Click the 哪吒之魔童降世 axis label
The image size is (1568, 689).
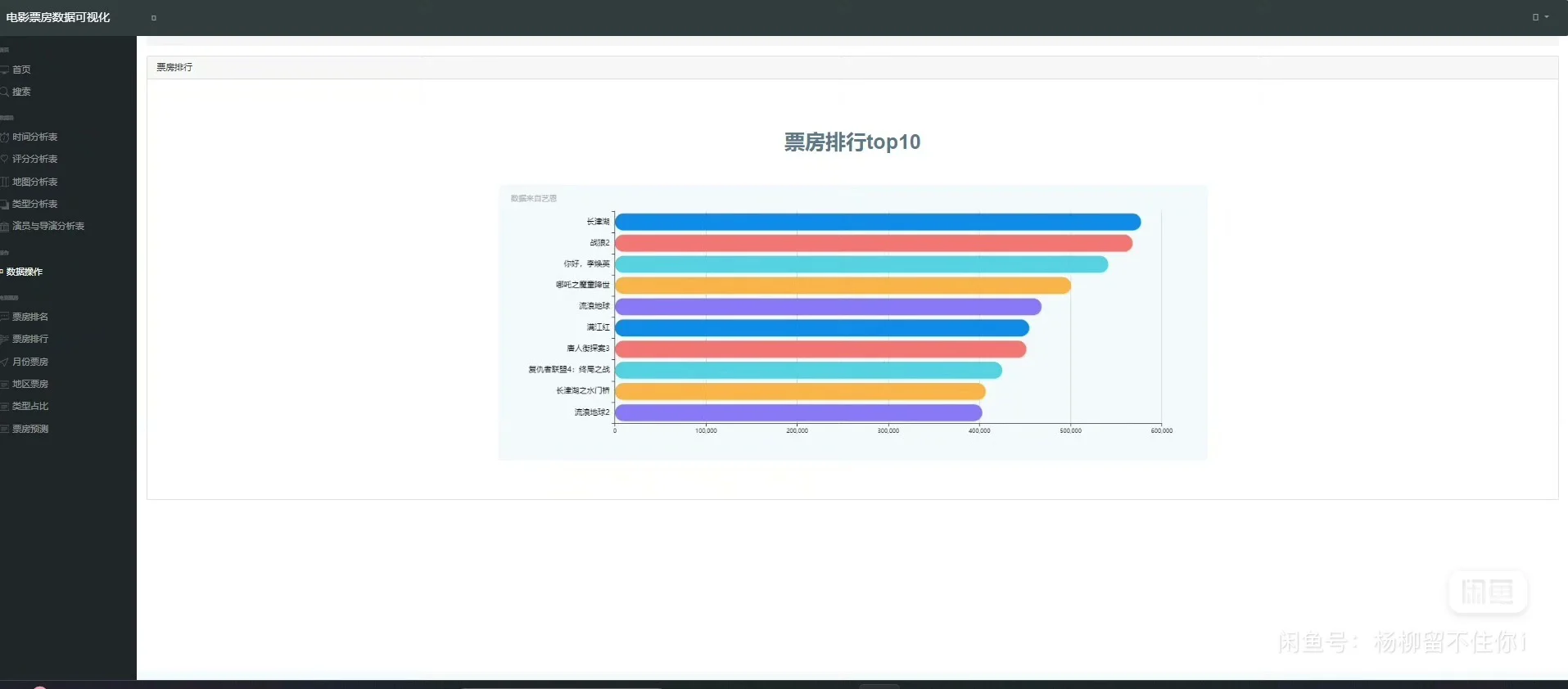pos(583,286)
